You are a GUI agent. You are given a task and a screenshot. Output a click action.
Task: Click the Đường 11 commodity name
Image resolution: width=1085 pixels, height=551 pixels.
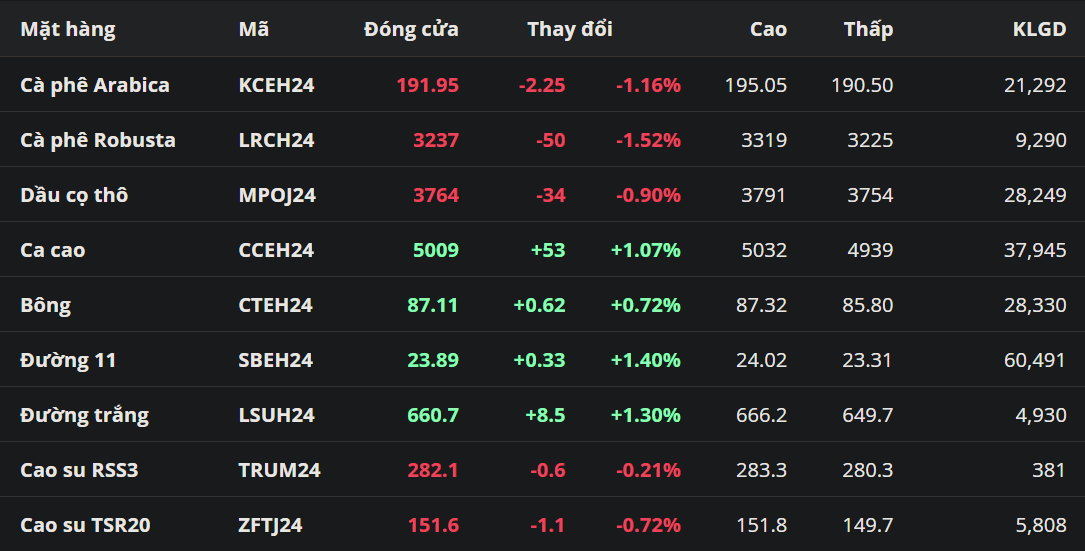tap(68, 360)
